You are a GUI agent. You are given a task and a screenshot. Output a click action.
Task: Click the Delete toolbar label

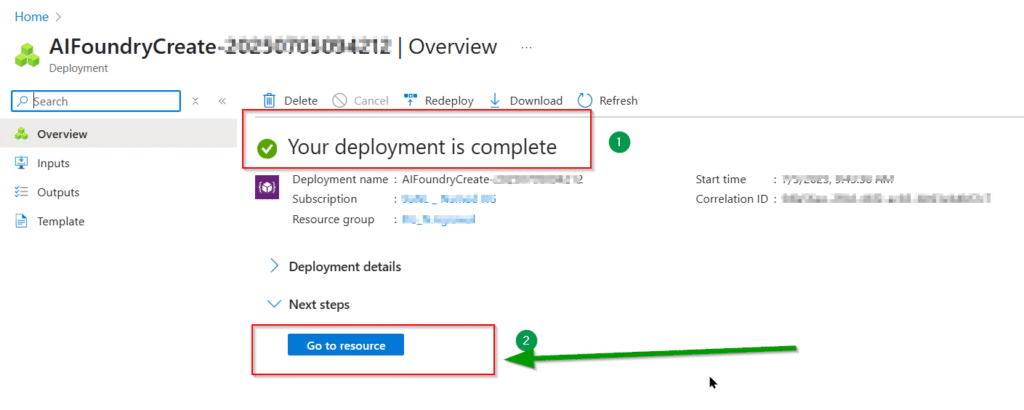[300, 101]
